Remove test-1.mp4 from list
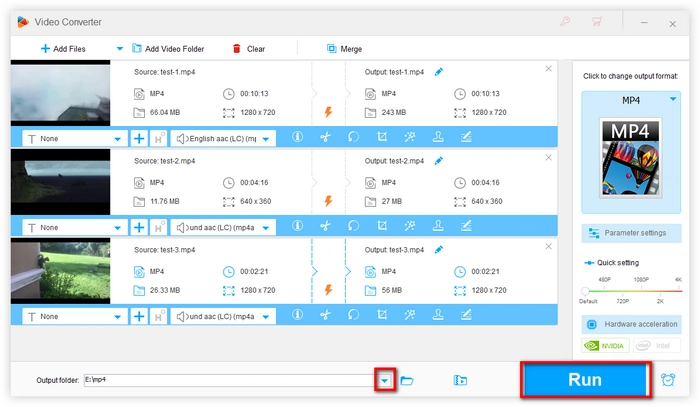The width and height of the screenshot is (700, 407). coord(549,69)
